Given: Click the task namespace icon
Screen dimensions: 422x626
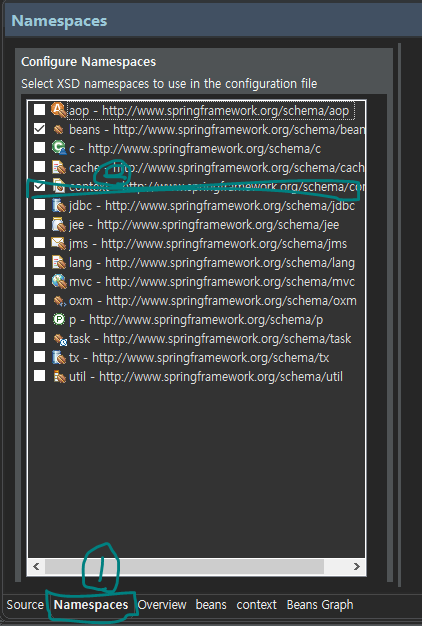Looking at the screenshot, I should point(59,339).
